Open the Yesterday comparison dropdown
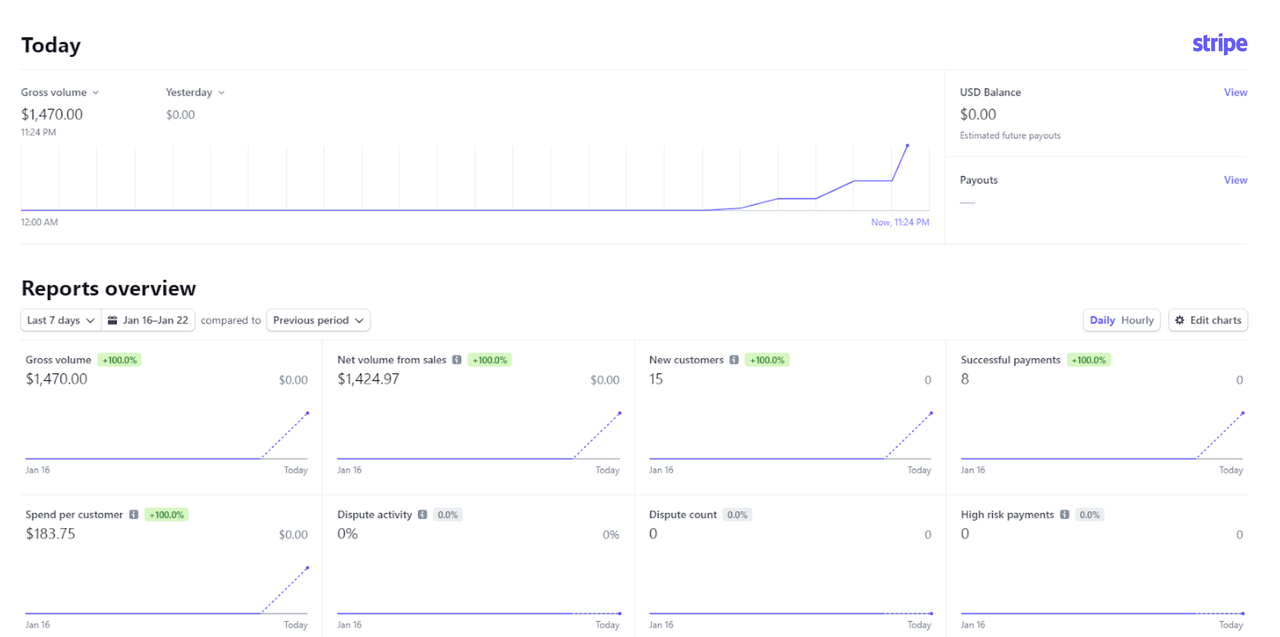The image size is (1280, 637). point(195,93)
